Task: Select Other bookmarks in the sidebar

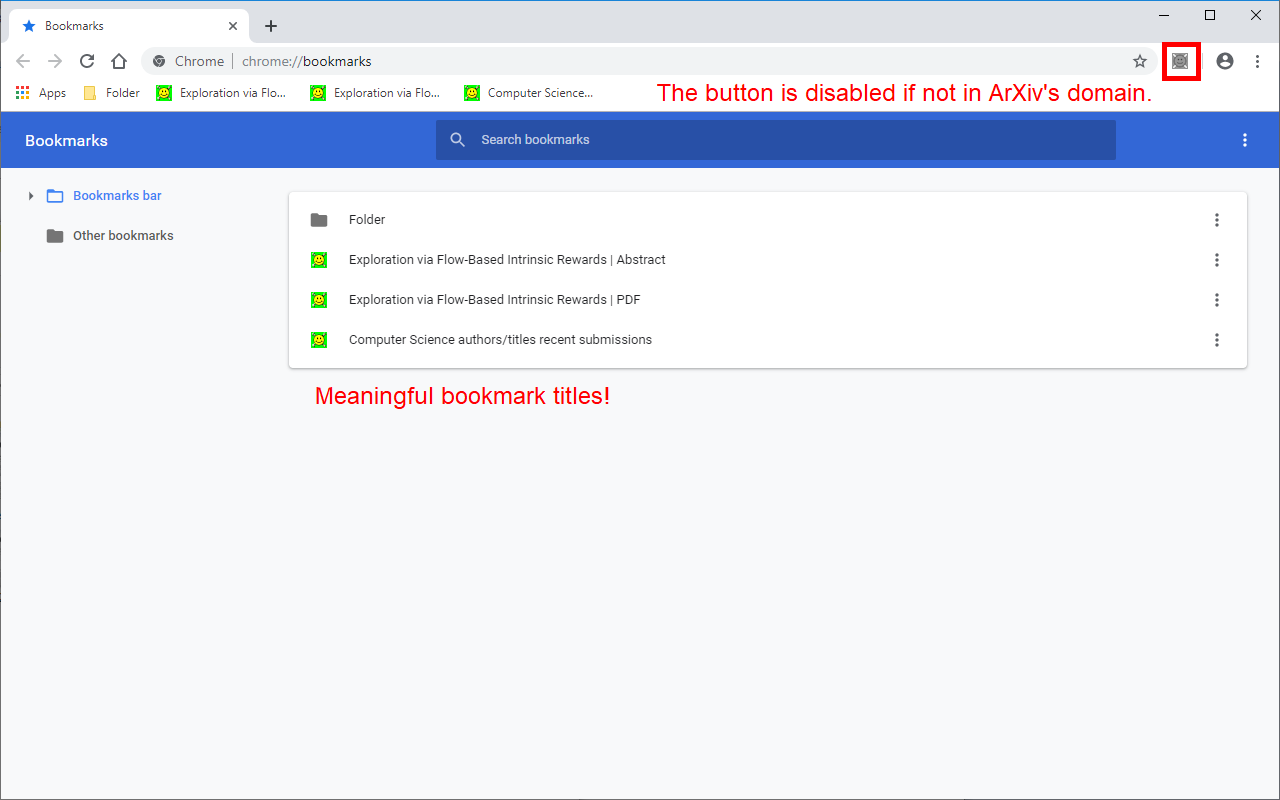Action: pos(122,235)
